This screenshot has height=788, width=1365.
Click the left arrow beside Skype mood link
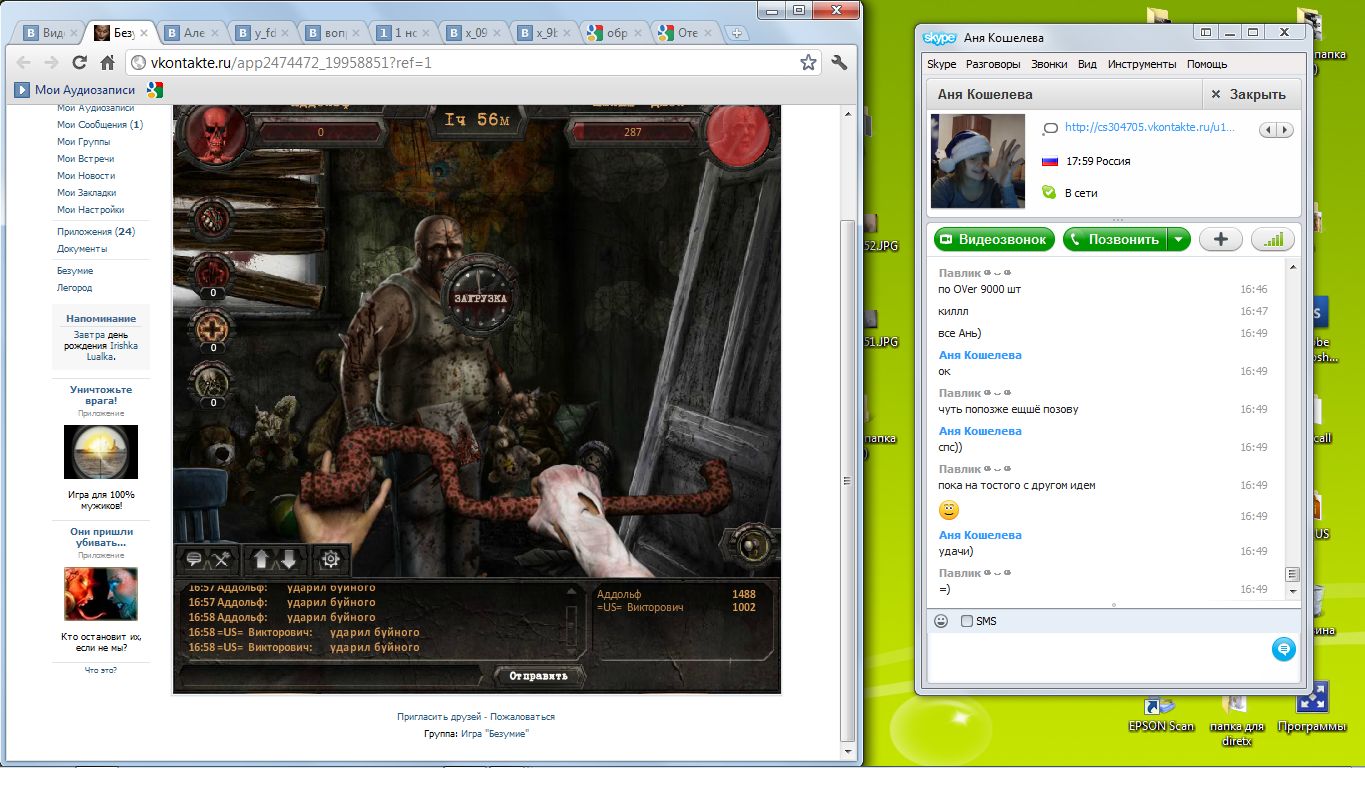1268,130
